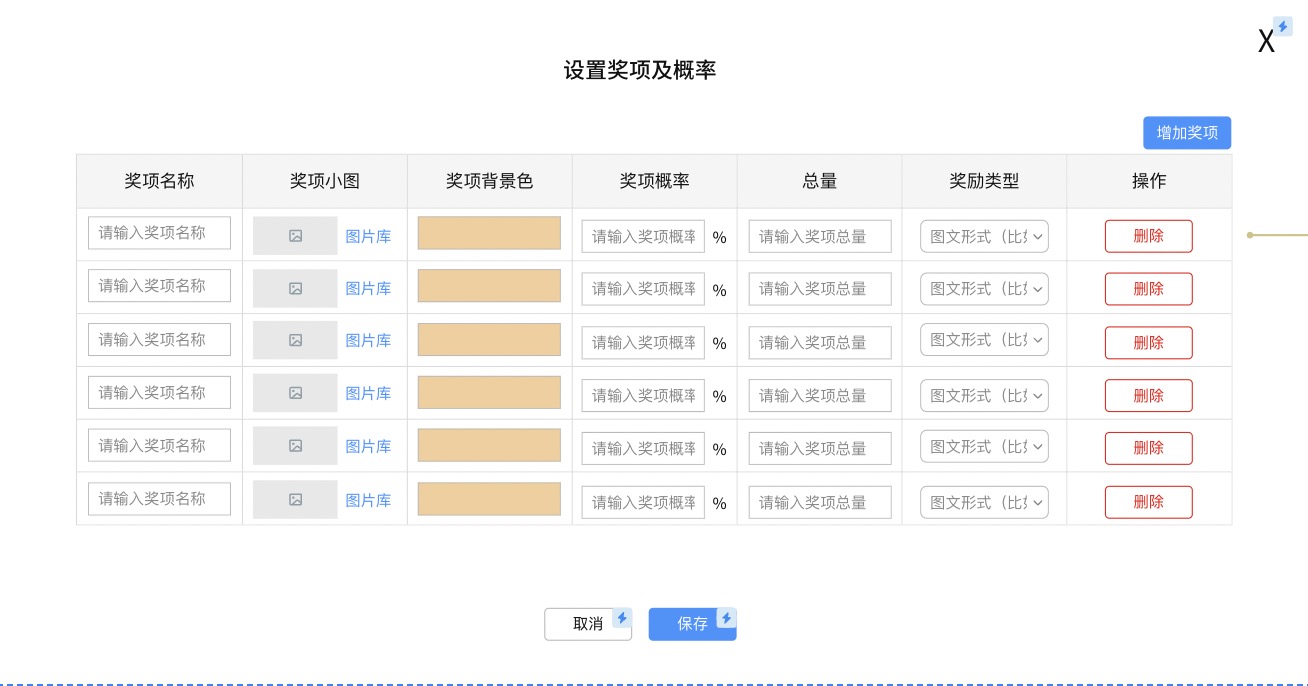Focus the 请输入奖项名称 field in first row
The width and height of the screenshot is (1308, 686).
(x=159, y=233)
